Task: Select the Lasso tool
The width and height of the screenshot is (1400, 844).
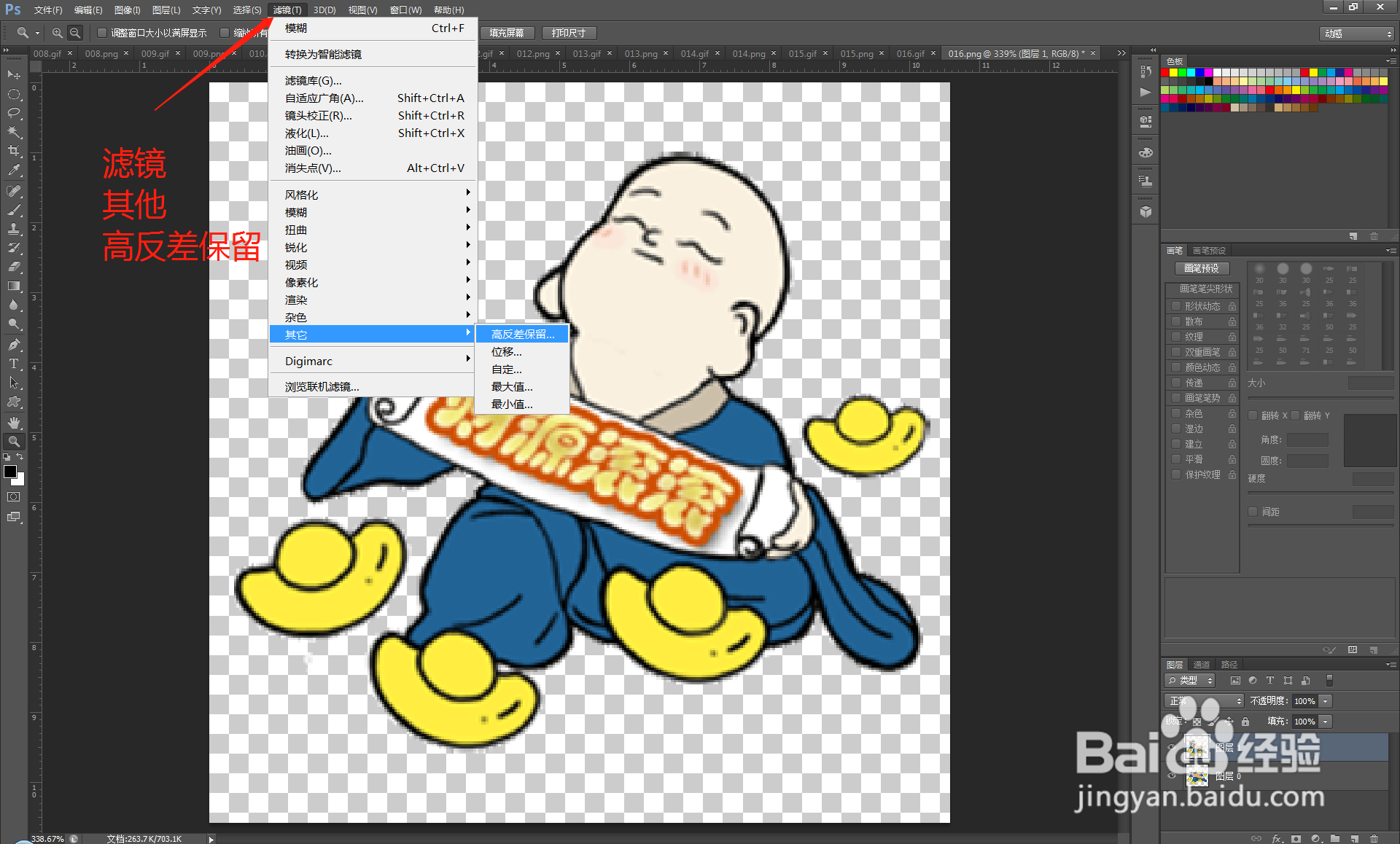Action: [x=13, y=113]
